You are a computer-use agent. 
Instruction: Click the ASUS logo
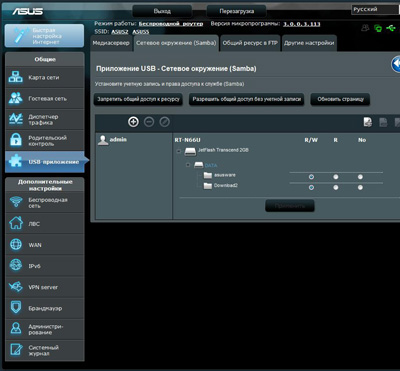pyautogui.click(x=28, y=11)
